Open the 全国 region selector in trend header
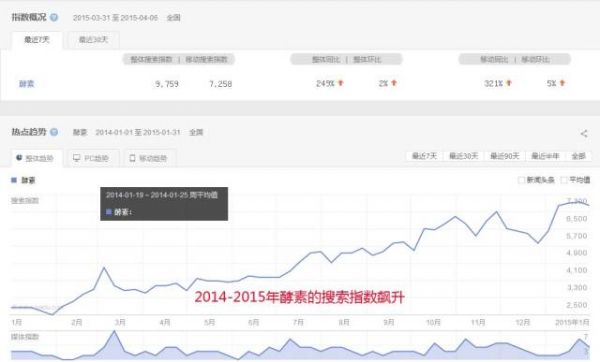 [196, 132]
